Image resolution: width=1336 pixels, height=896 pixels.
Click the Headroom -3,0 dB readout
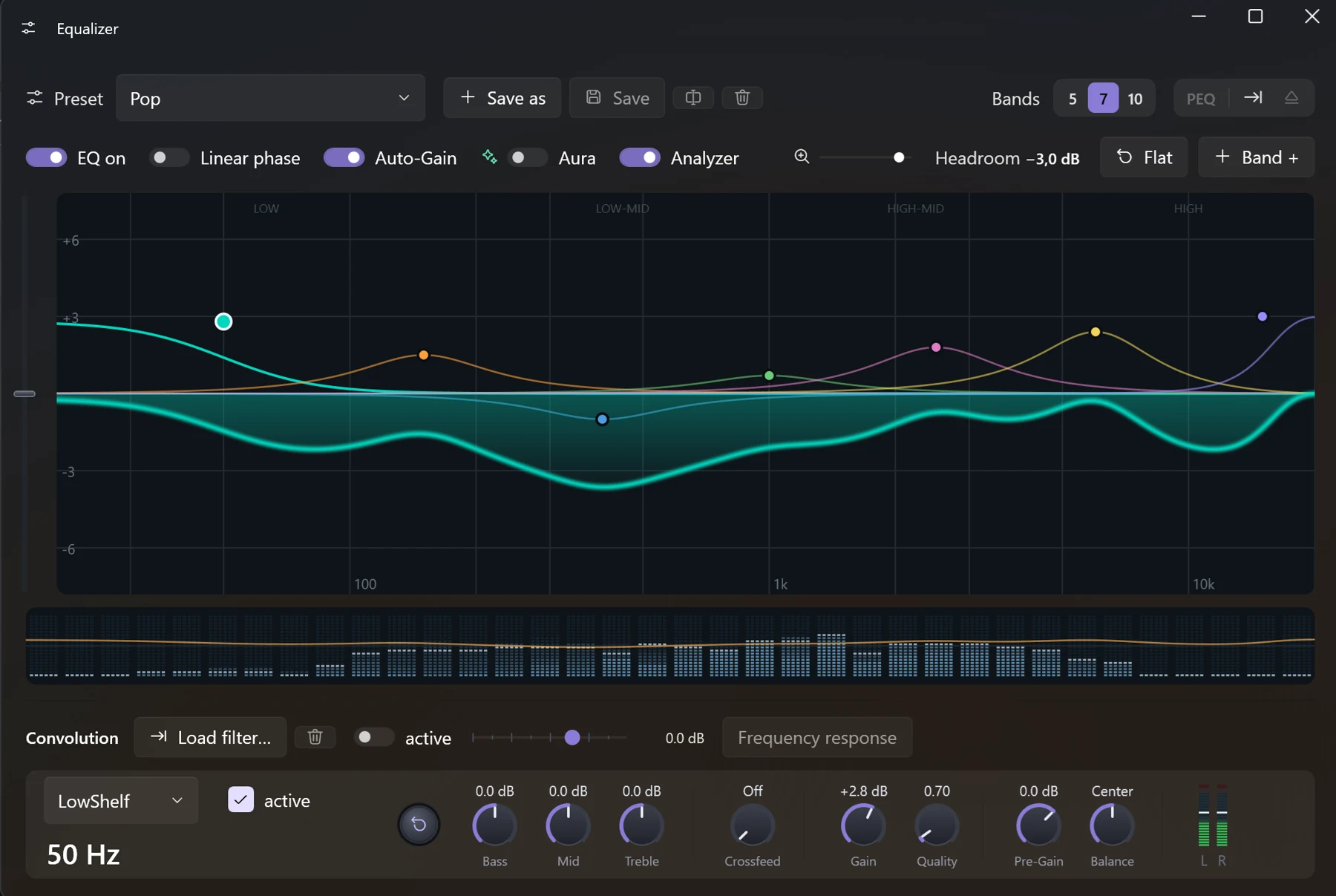click(x=1007, y=158)
